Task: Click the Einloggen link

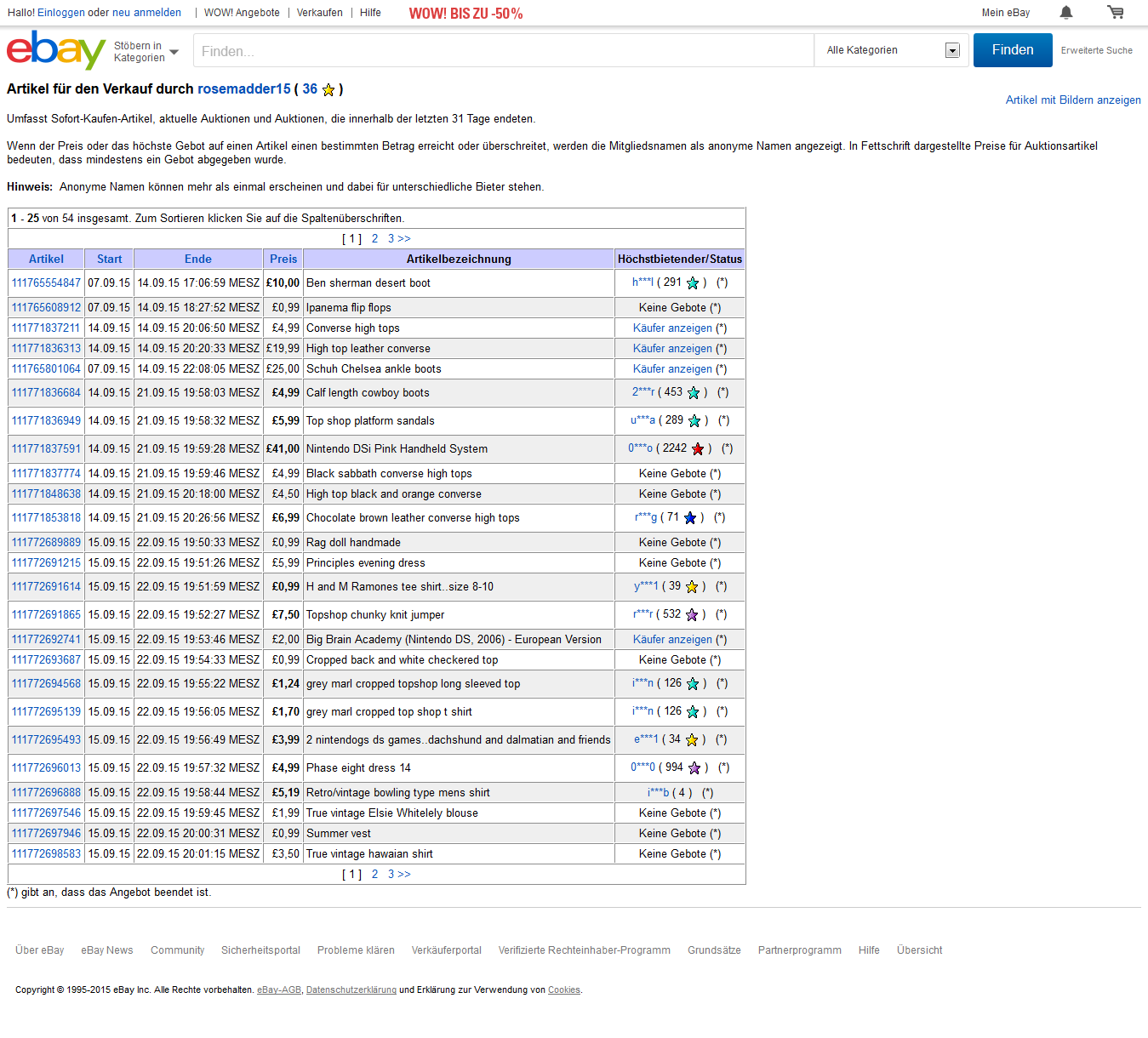Action: [x=60, y=13]
